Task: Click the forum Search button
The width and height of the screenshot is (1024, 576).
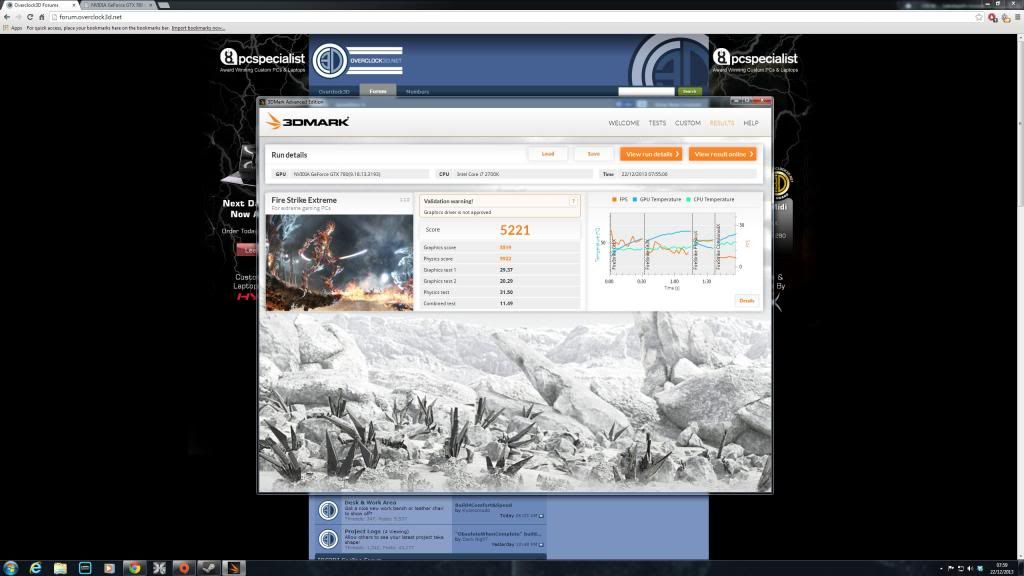Action: point(690,91)
